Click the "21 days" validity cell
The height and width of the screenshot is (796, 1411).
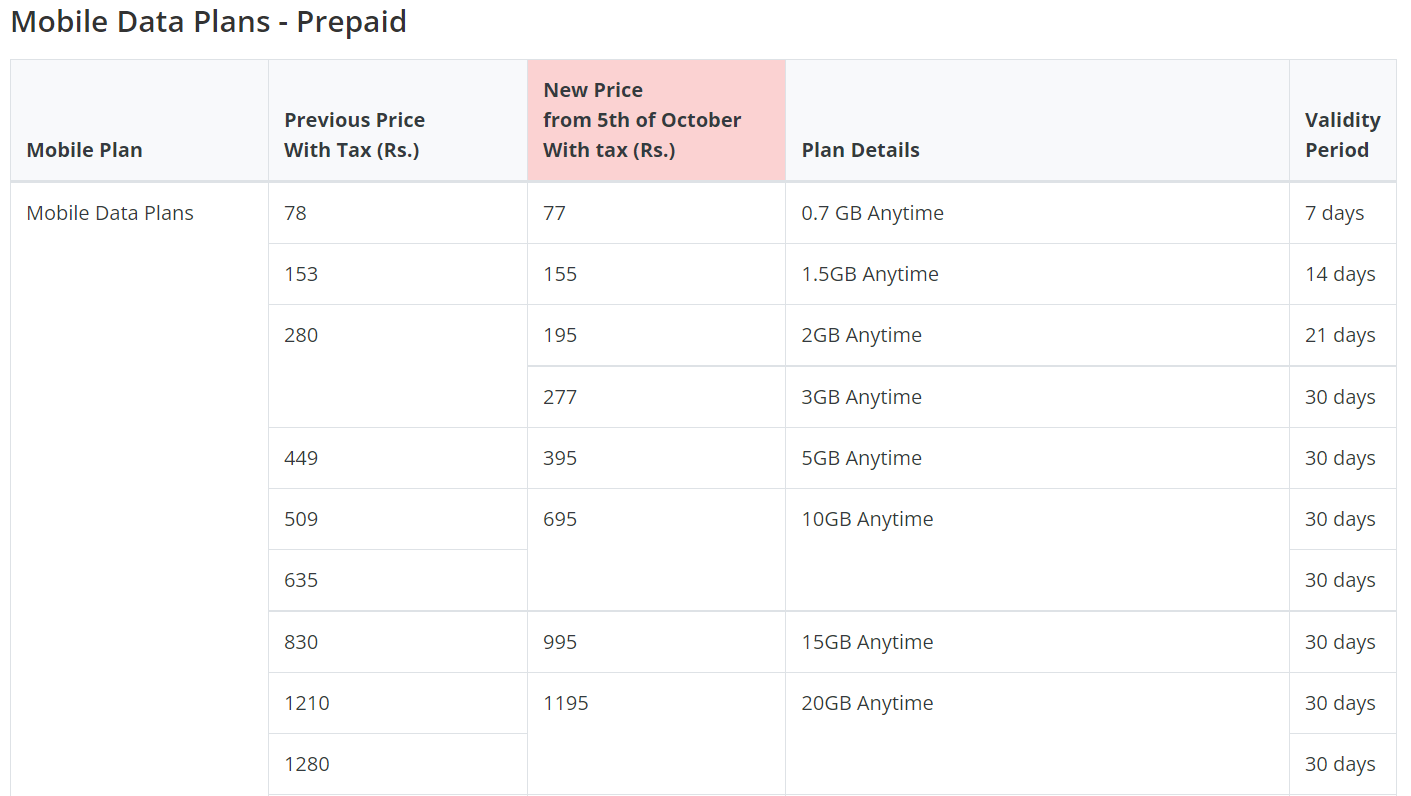[x=1340, y=335]
